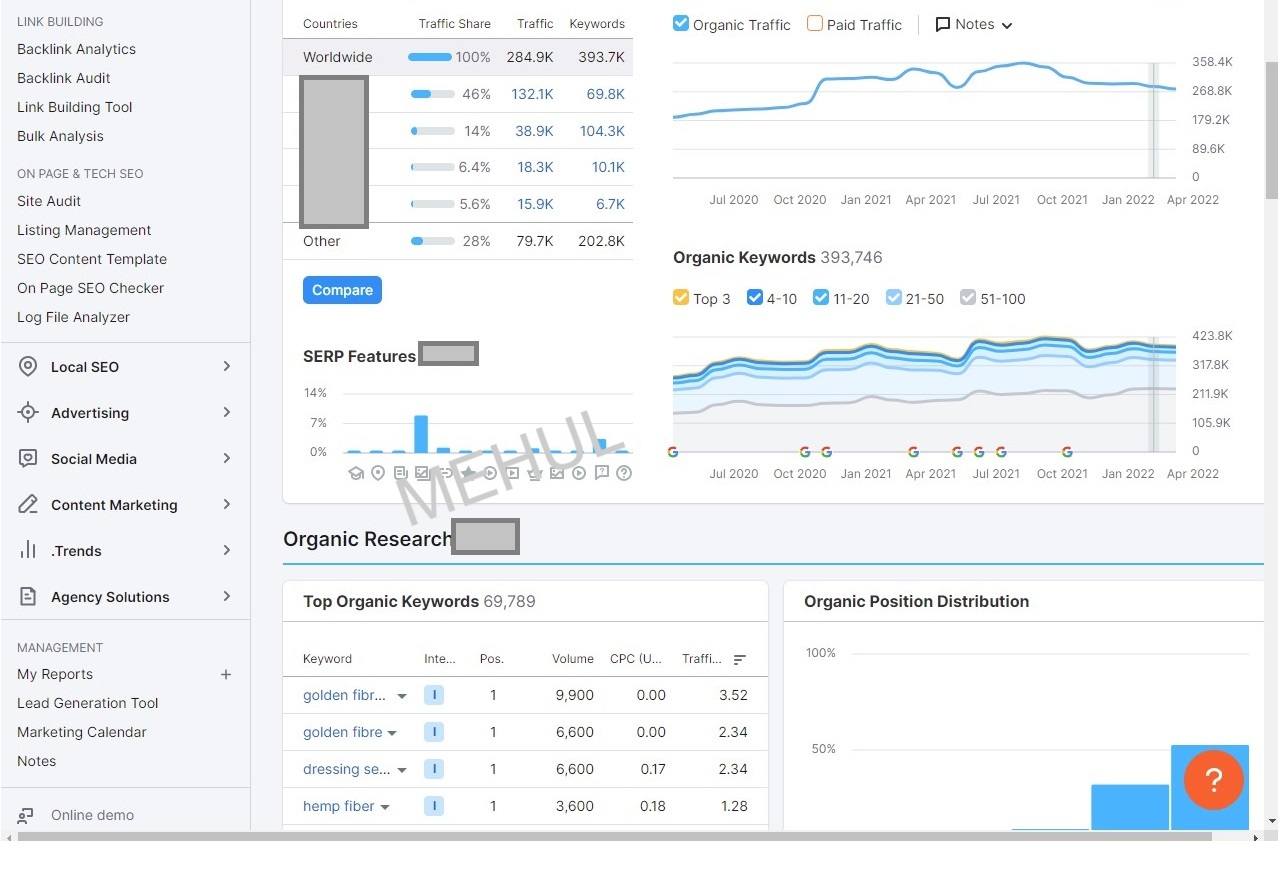Enable the Paid Traffic checkbox

[814, 24]
